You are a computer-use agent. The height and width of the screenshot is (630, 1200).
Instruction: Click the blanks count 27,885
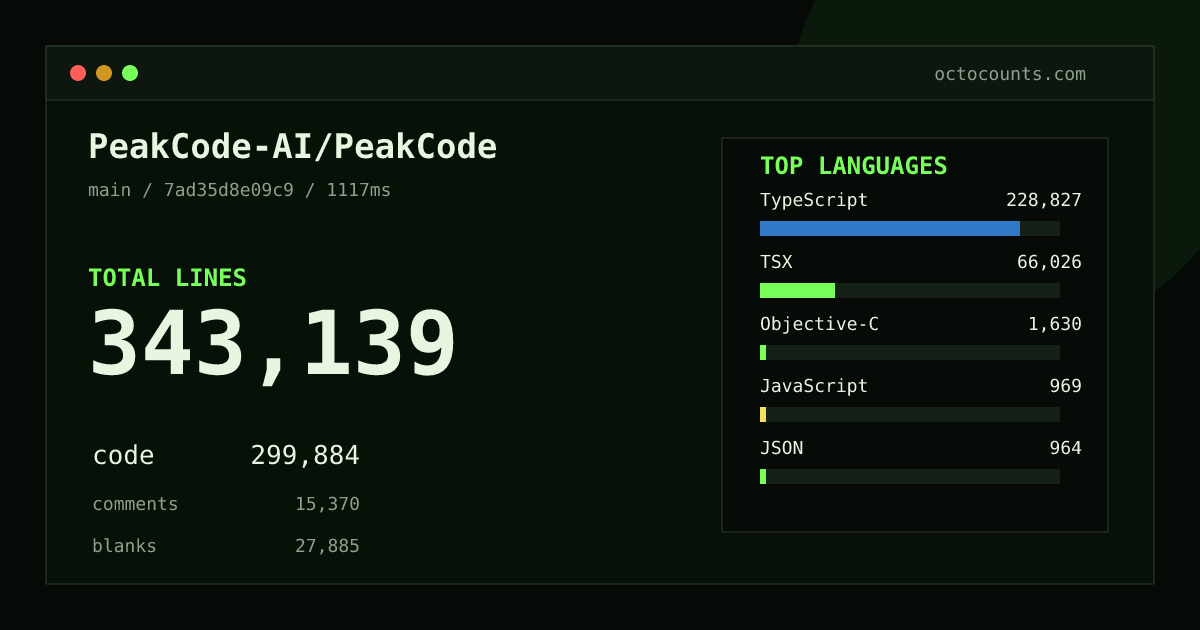coord(327,546)
